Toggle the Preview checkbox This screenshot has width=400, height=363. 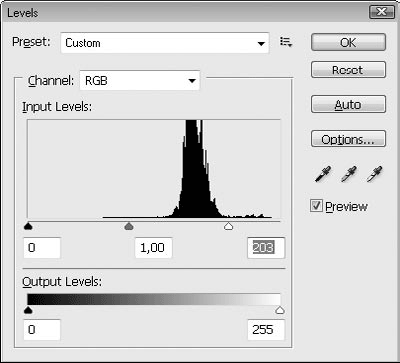coord(316,206)
